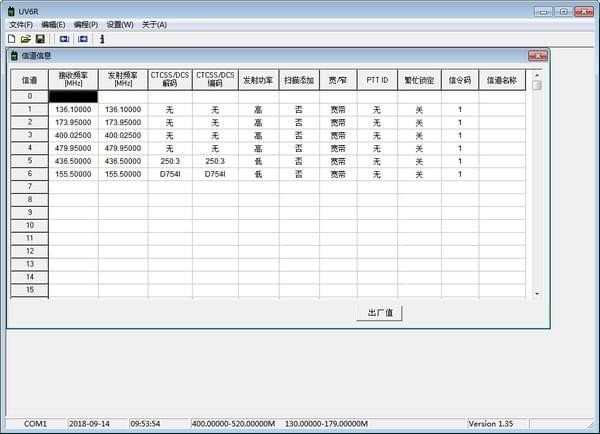Open the 设置(W) menu
The height and width of the screenshot is (434, 600).
tap(120, 25)
